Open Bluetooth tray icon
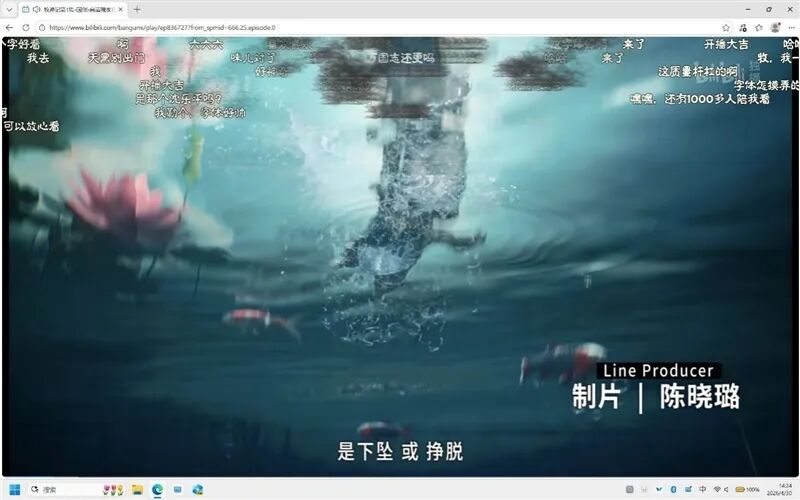The height and width of the screenshot is (500, 800). 673,489
